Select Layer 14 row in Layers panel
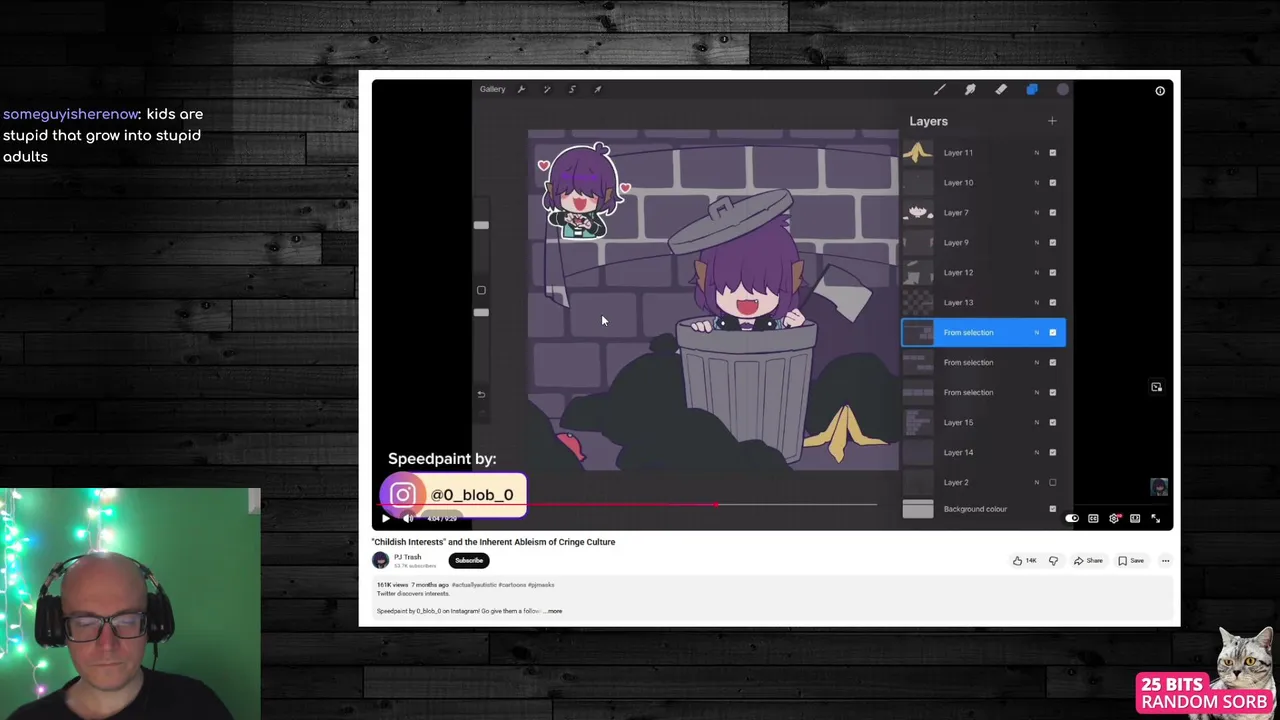The image size is (1280, 720). pyautogui.click(x=983, y=453)
